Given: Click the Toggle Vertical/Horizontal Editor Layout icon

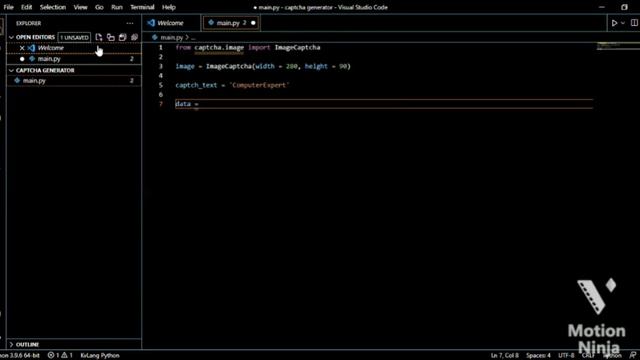Looking at the screenshot, I should click(111, 37).
